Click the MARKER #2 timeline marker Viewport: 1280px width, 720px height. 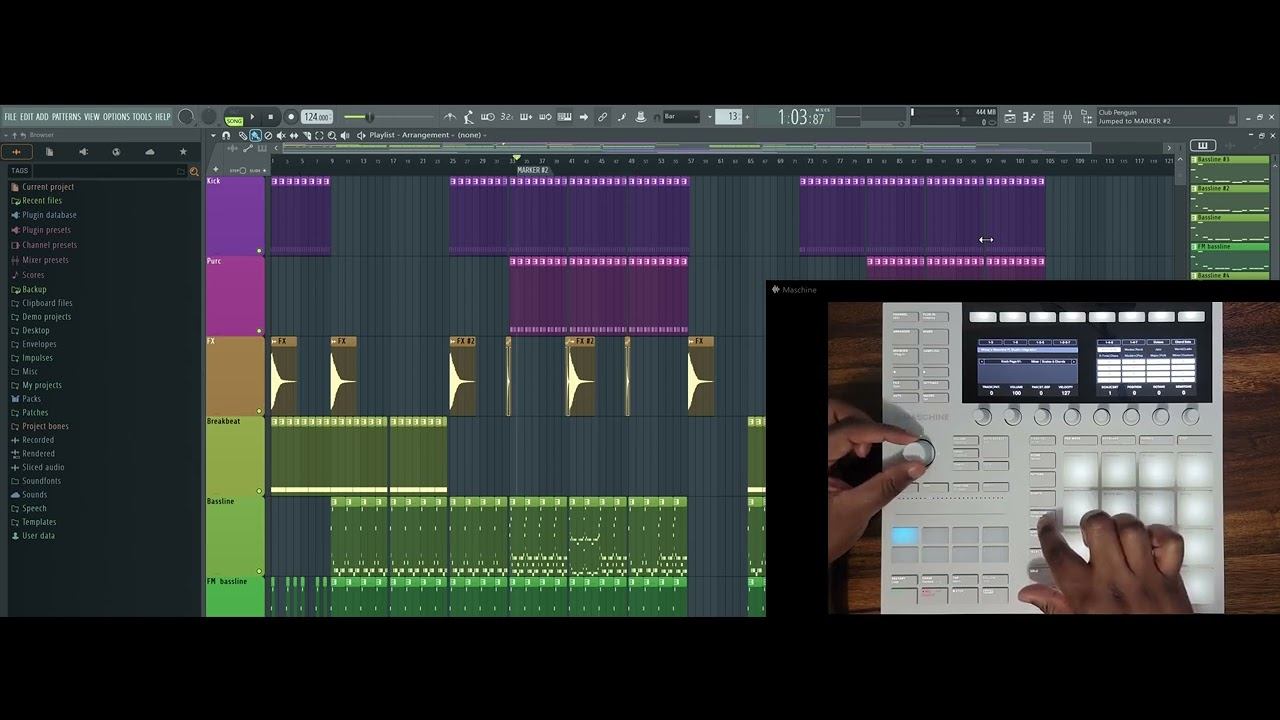point(532,170)
